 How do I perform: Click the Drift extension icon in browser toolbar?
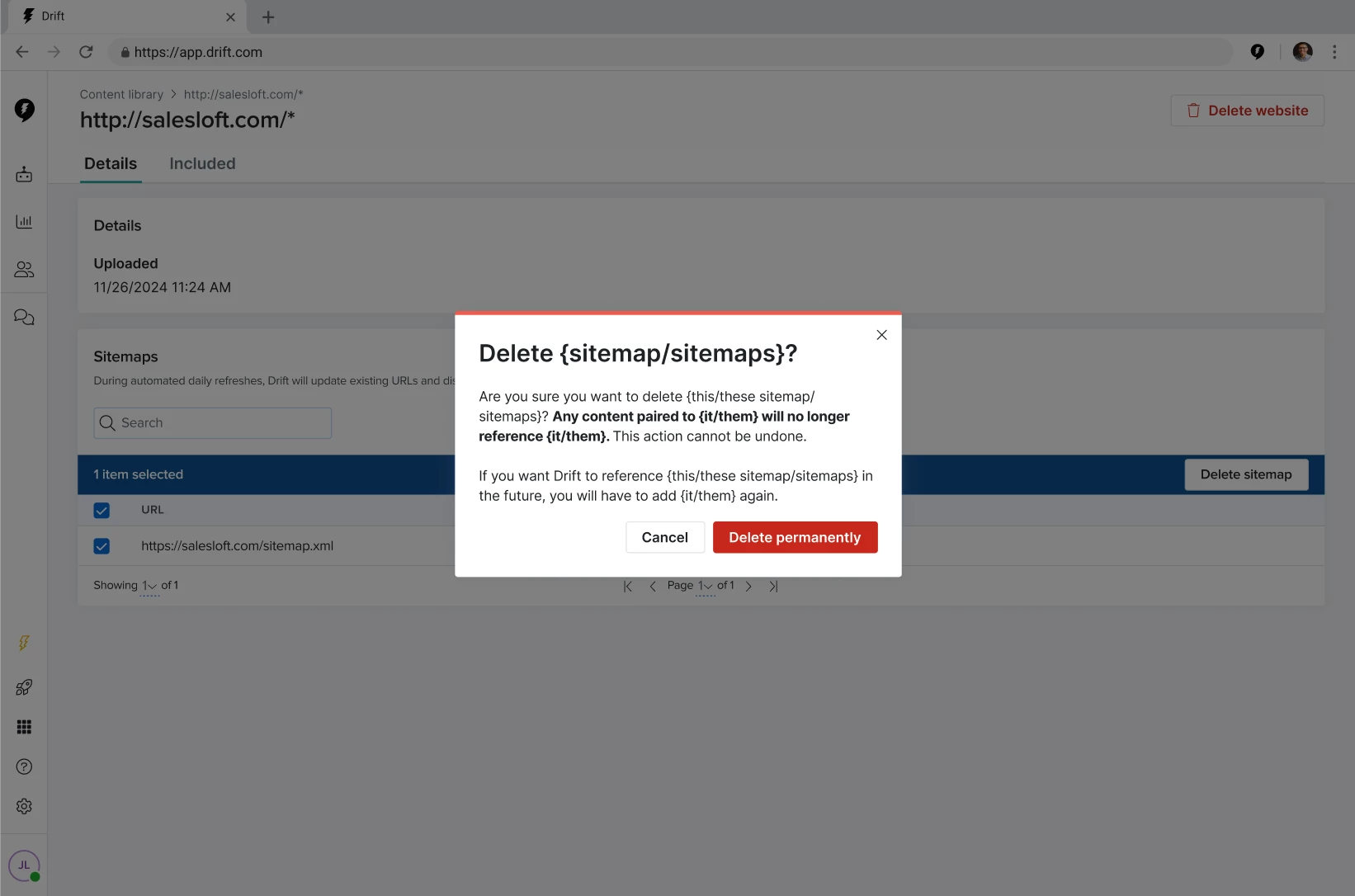click(1257, 52)
